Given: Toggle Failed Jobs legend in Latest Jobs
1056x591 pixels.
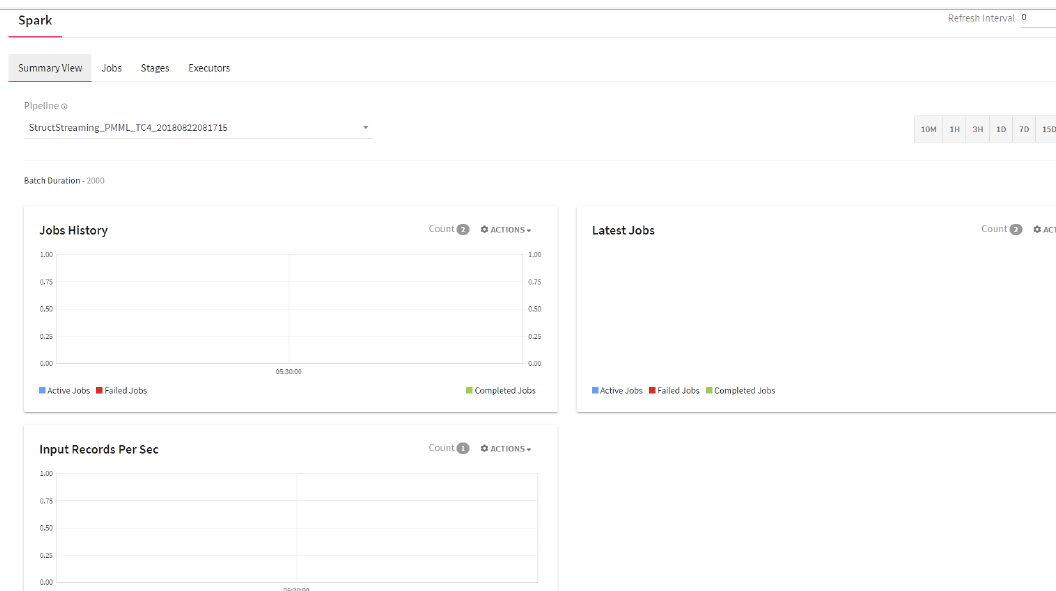Looking at the screenshot, I should click(x=674, y=390).
